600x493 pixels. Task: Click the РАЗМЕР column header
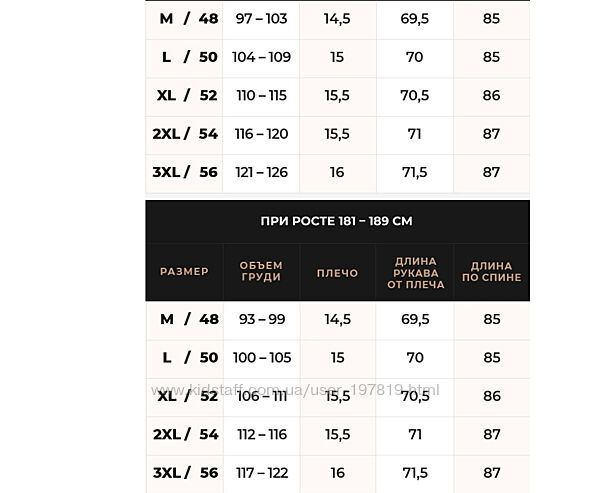(184, 272)
